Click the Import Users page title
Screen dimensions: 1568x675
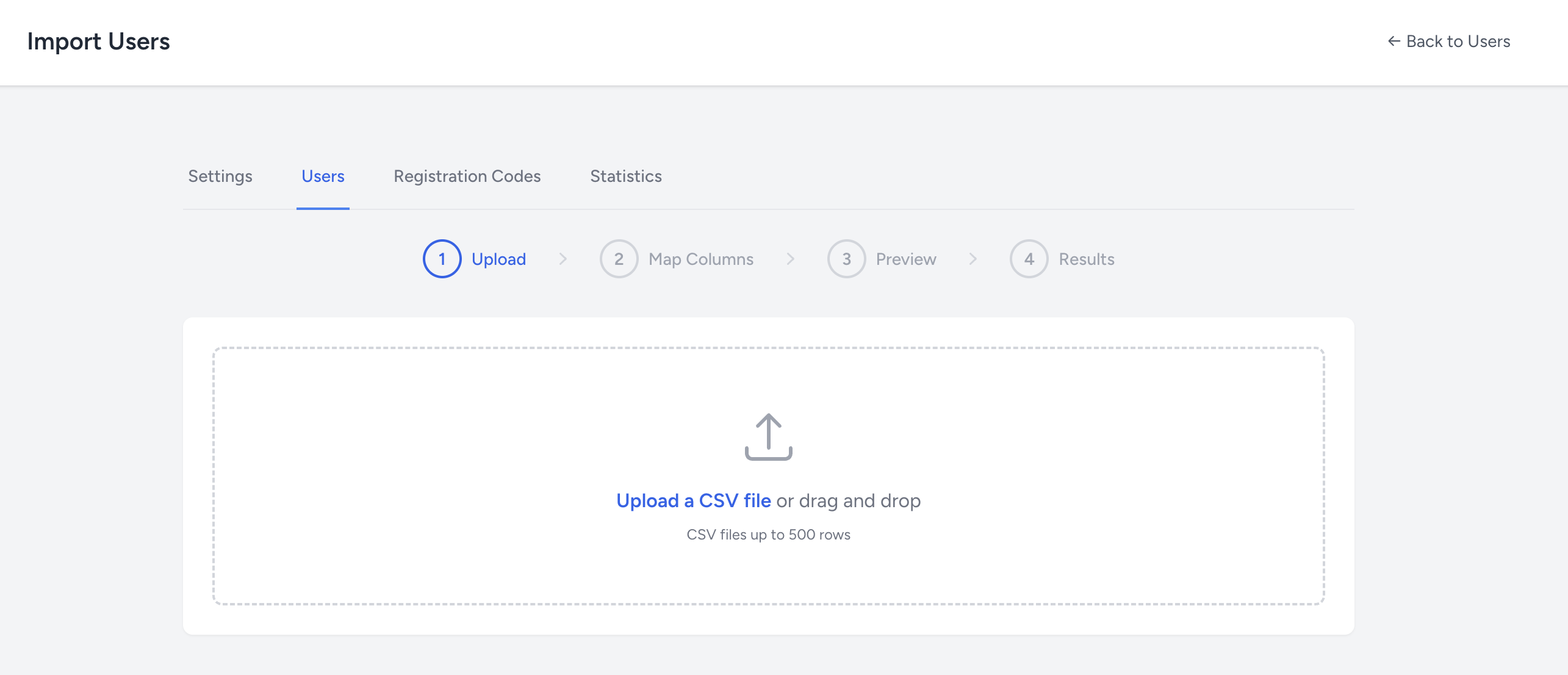(x=99, y=41)
